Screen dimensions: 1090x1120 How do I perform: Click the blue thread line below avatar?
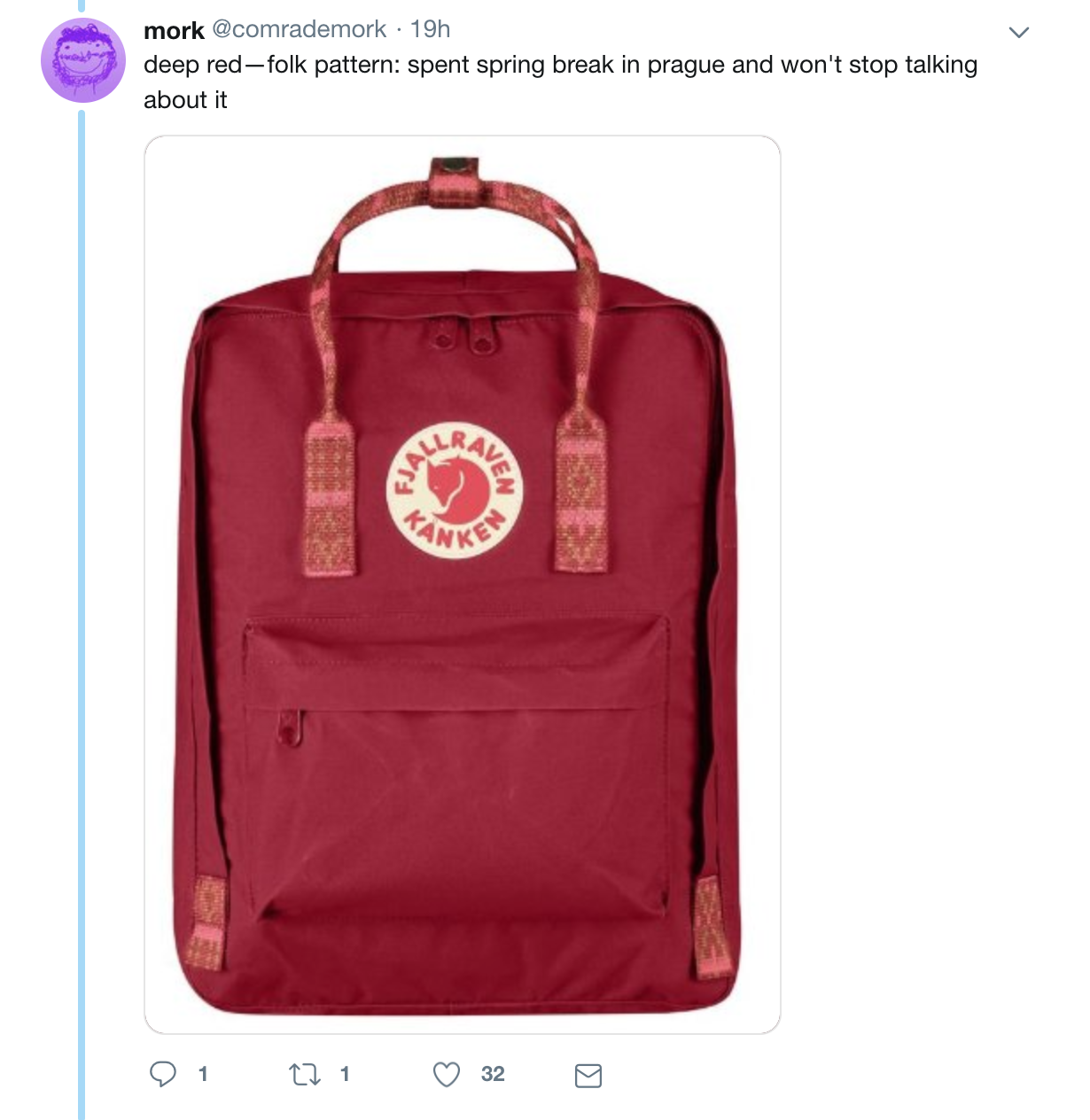click(x=82, y=613)
